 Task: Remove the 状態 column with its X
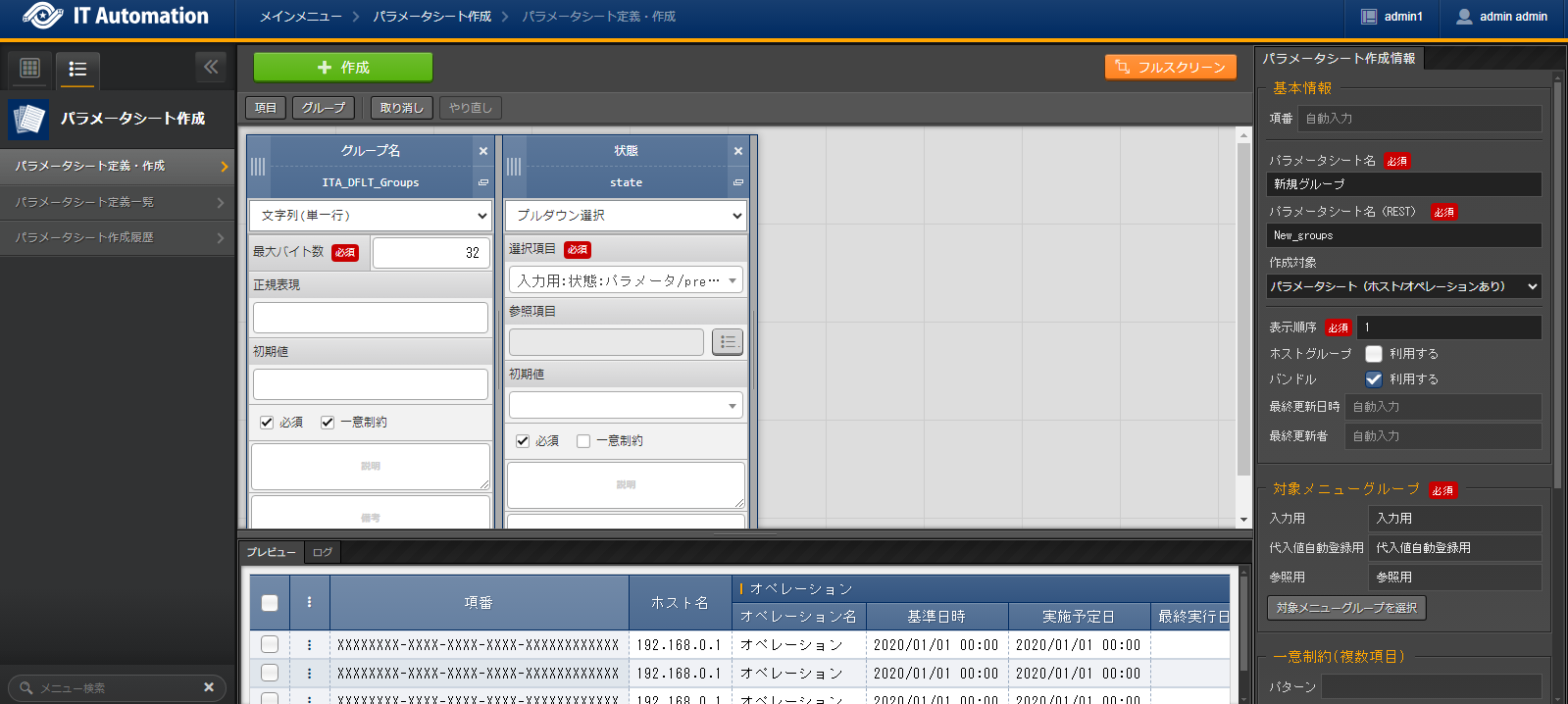point(738,151)
